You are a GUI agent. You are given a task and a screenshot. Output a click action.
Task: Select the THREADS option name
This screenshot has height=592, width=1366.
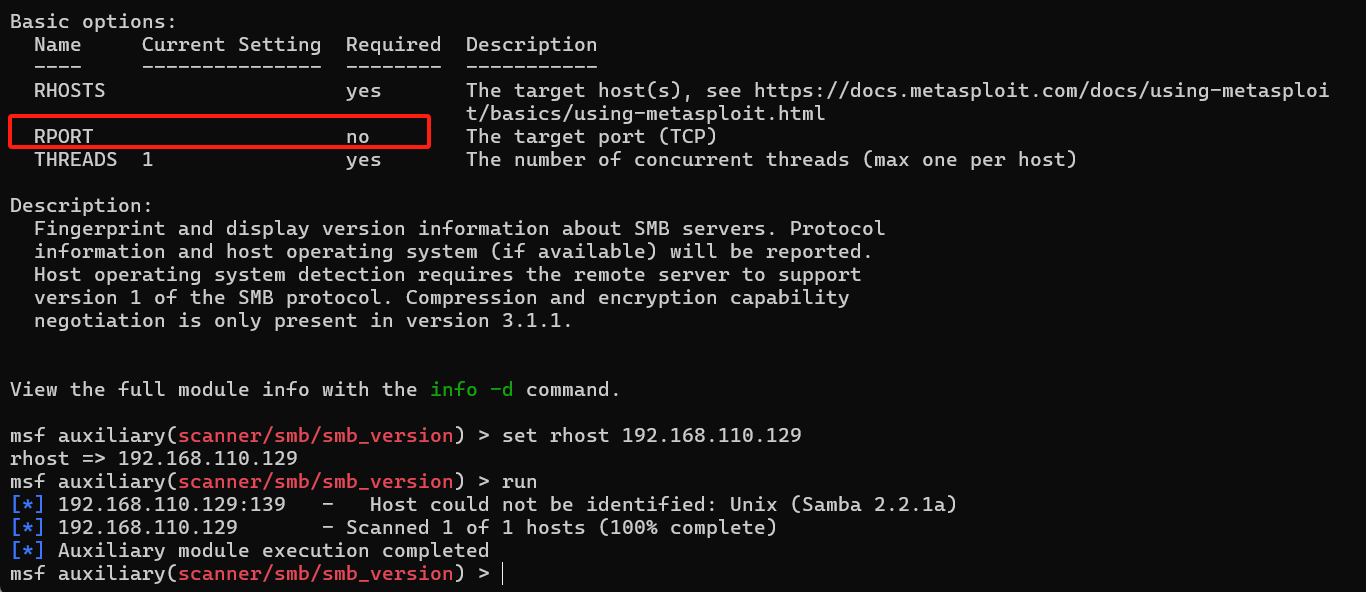coord(75,159)
